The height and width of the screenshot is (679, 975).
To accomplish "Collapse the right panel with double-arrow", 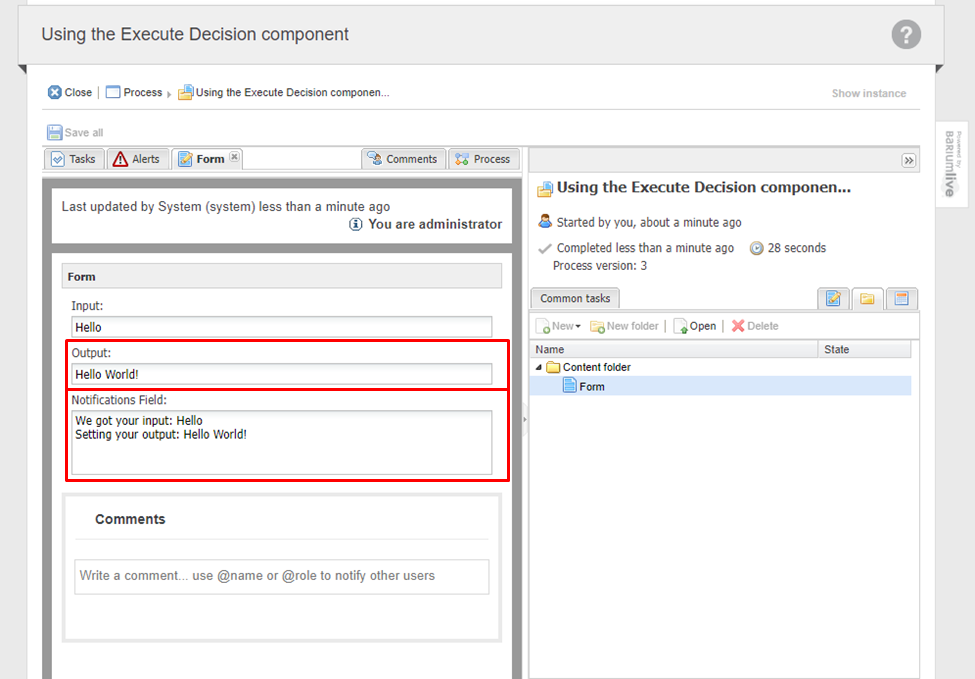I will tap(908, 160).
